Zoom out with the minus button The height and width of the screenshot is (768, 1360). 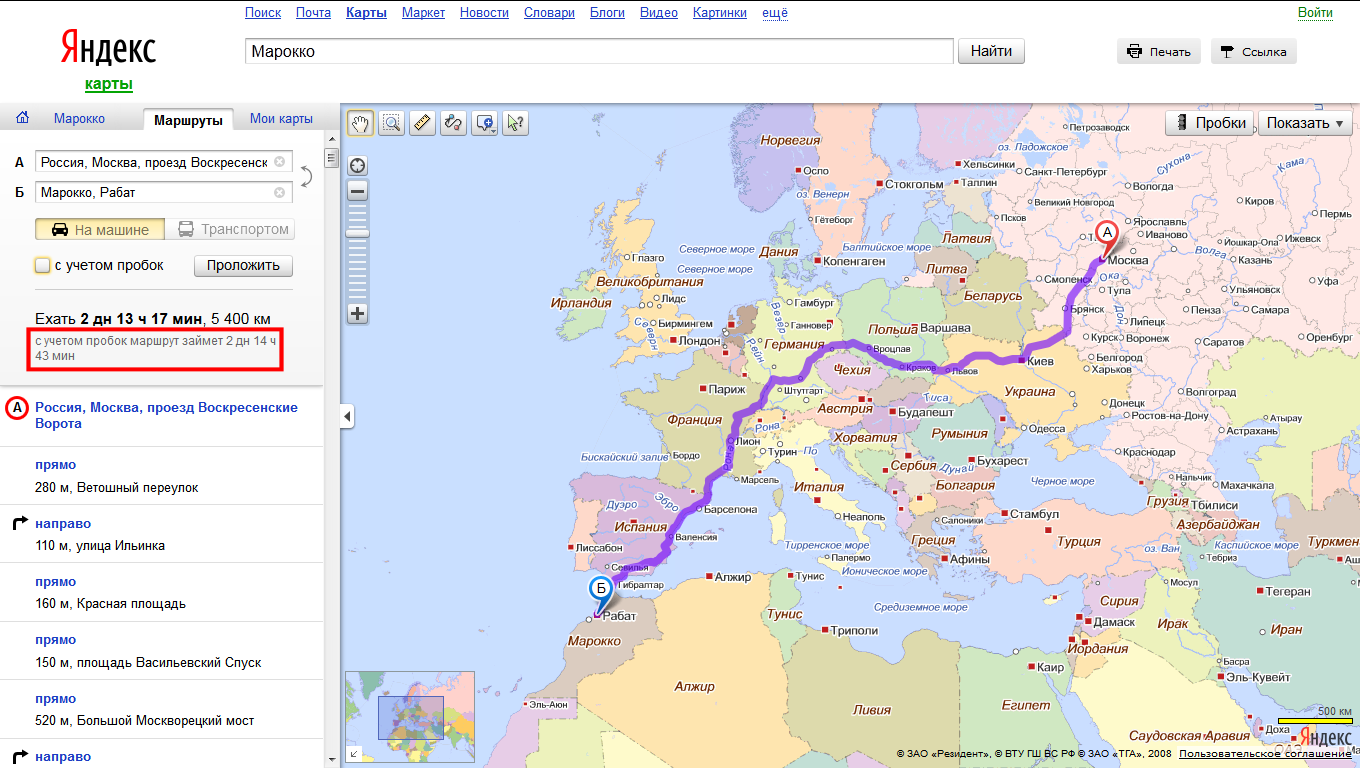pyautogui.click(x=357, y=190)
